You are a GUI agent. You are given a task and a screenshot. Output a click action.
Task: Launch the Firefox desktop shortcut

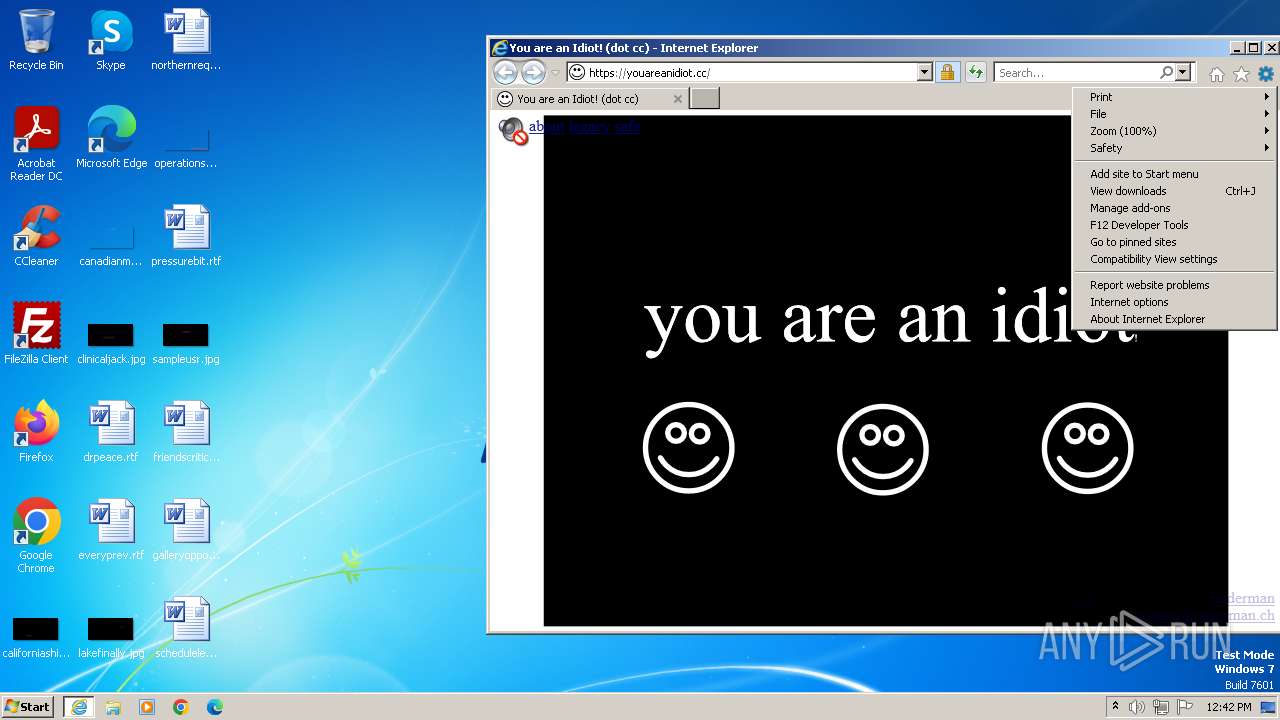point(36,432)
